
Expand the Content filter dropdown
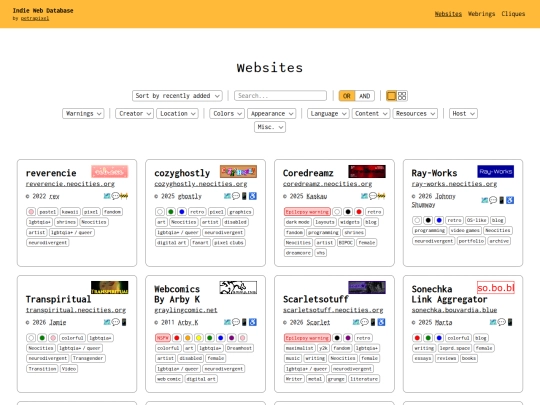pyautogui.click(x=371, y=114)
